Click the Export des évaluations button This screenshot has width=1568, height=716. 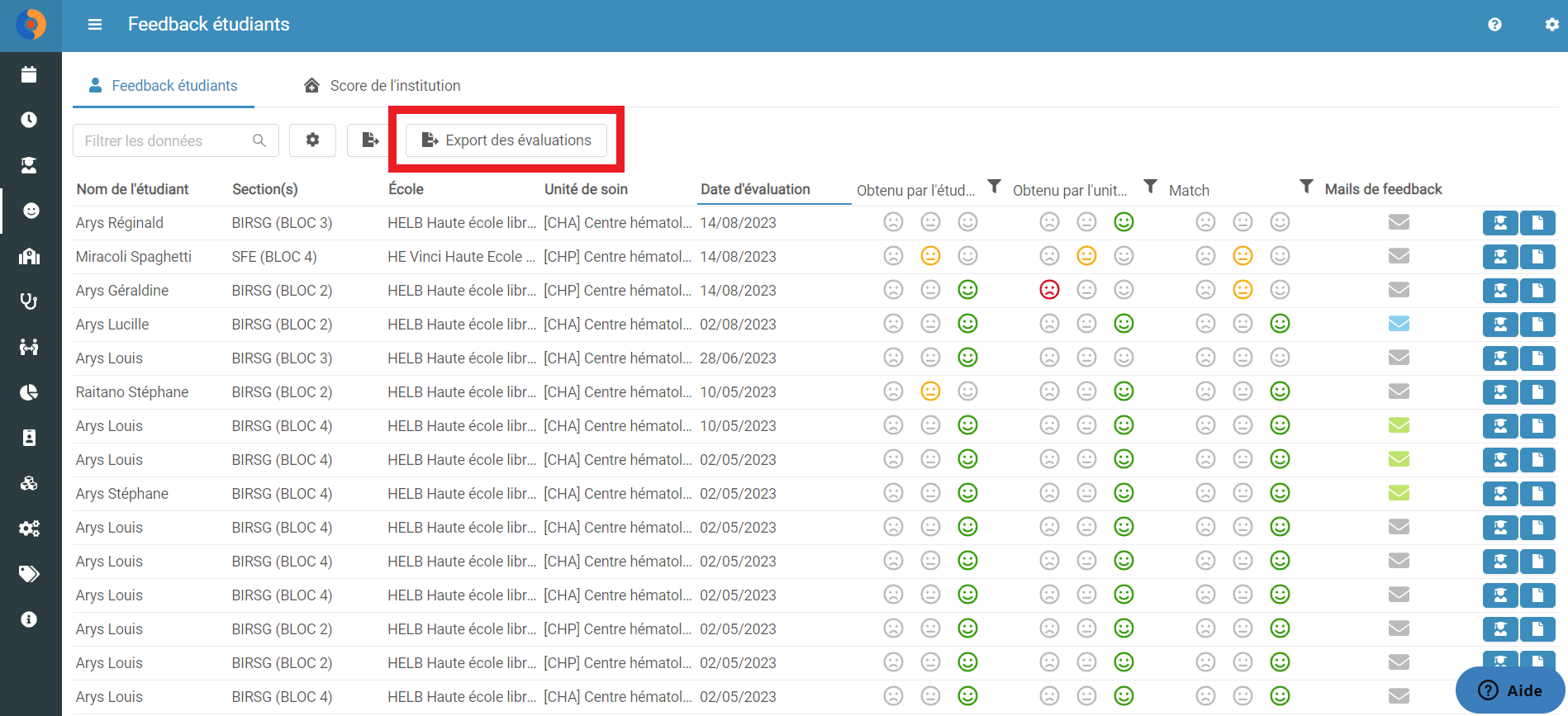coord(506,140)
